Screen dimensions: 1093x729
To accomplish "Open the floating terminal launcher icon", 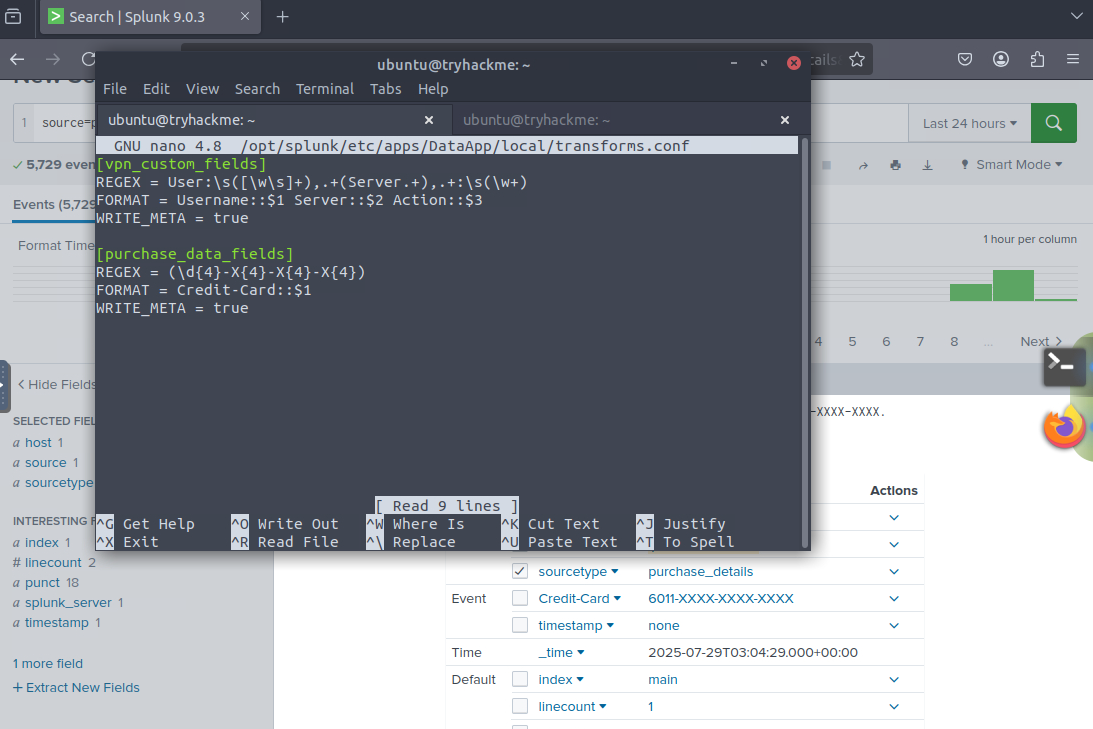I will [1064, 367].
